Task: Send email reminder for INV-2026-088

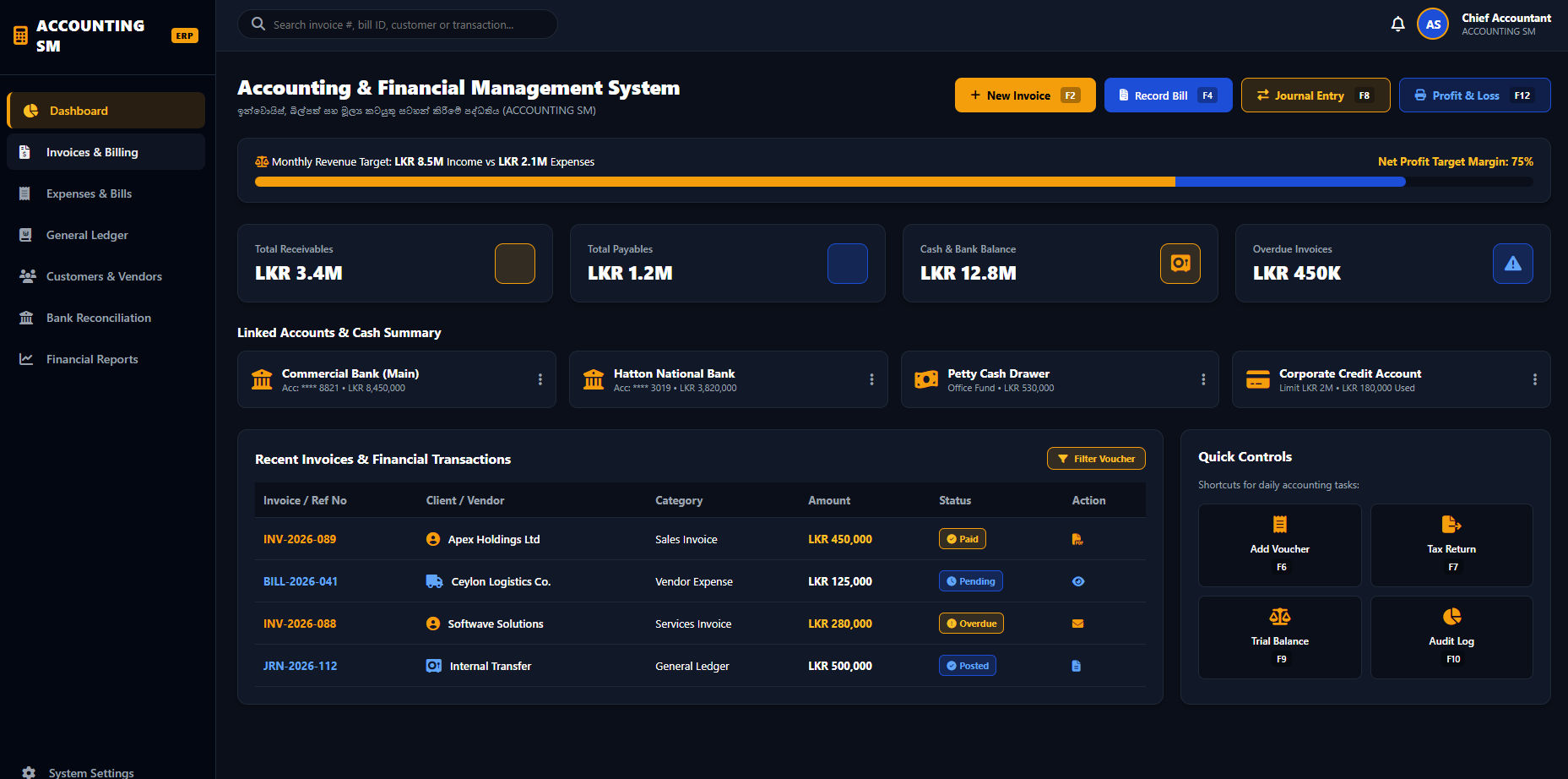Action: coord(1077,624)
